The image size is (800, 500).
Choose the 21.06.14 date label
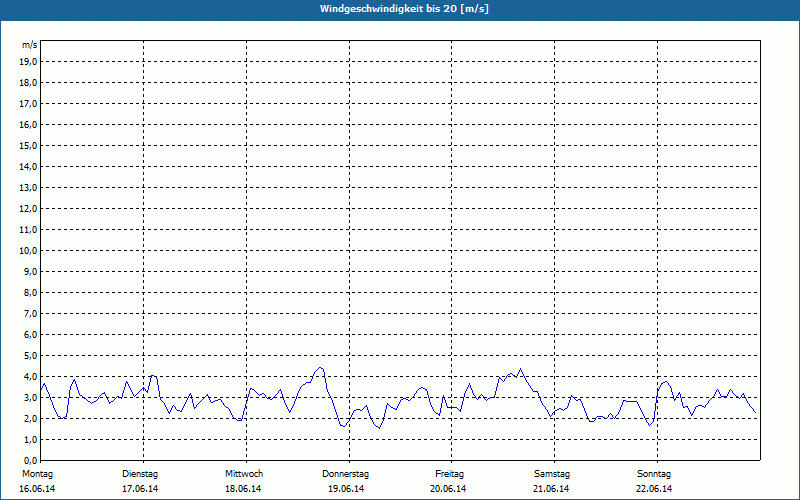tap(552, 488)
